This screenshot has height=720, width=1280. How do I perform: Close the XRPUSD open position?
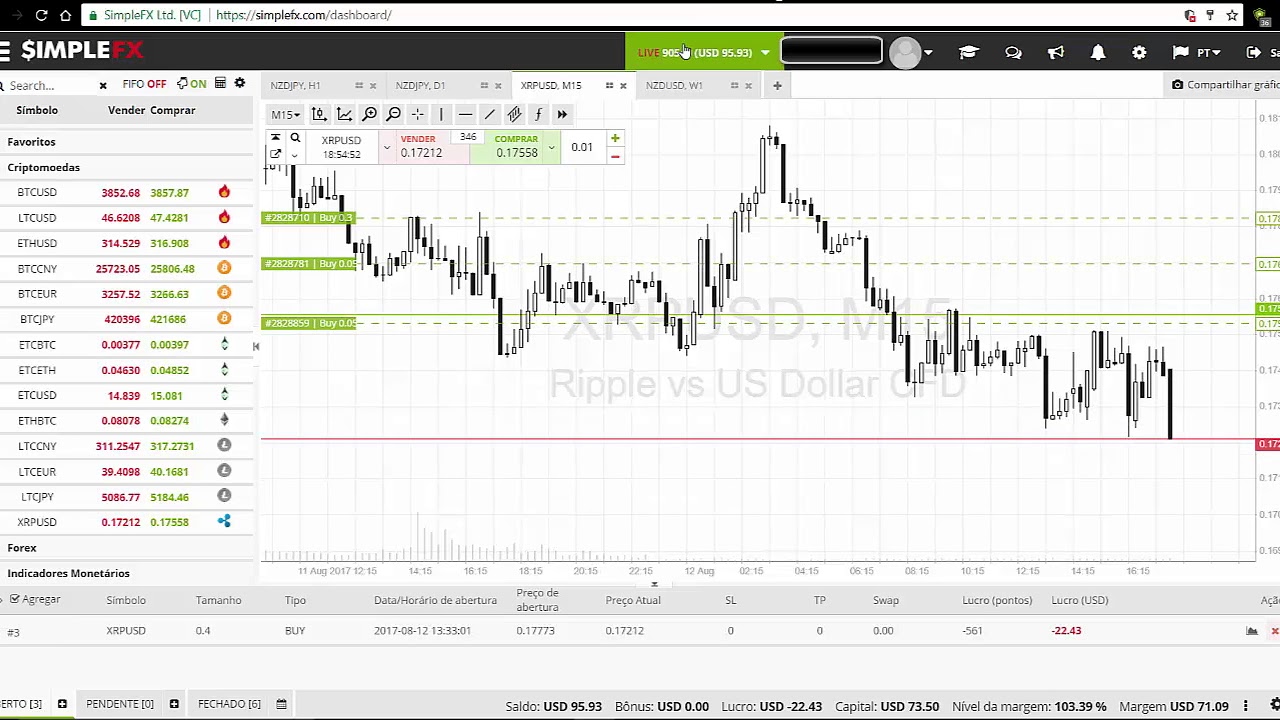click(1275, 631)
